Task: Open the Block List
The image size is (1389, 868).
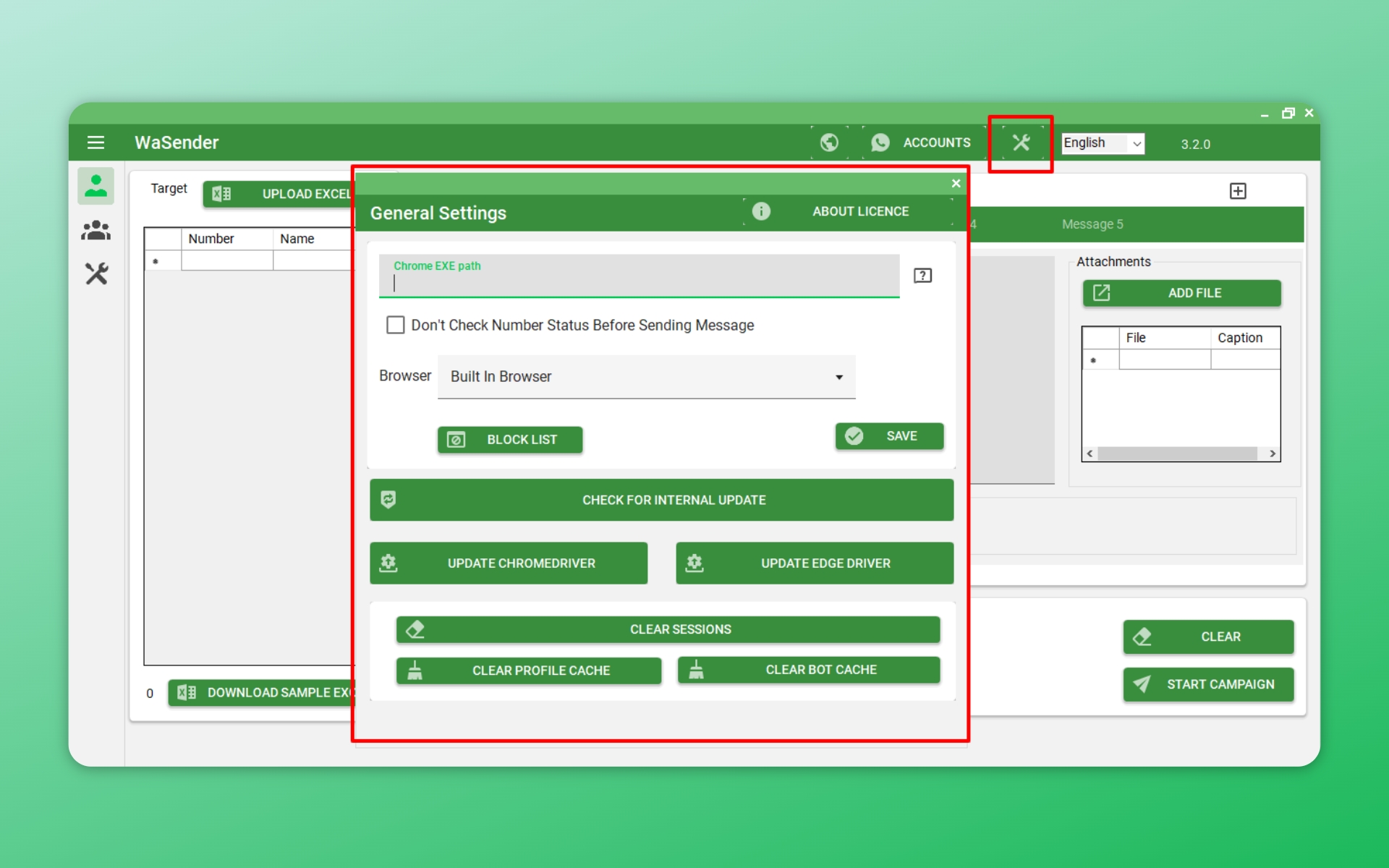Action: pos(510,440)
